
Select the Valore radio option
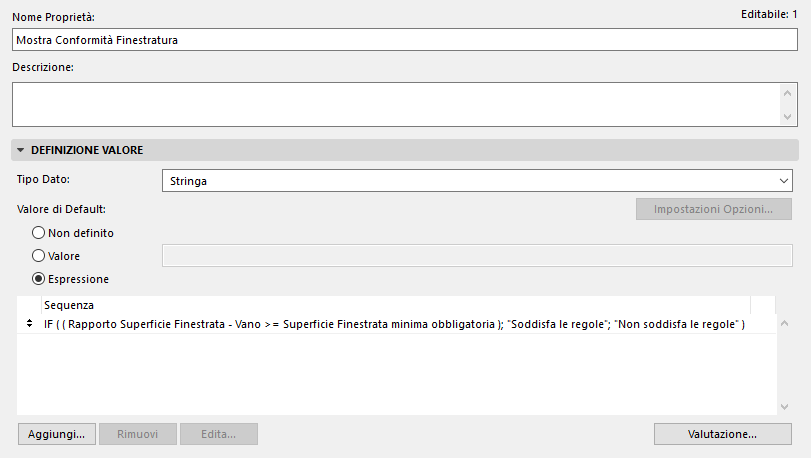(x=39, y=256)
